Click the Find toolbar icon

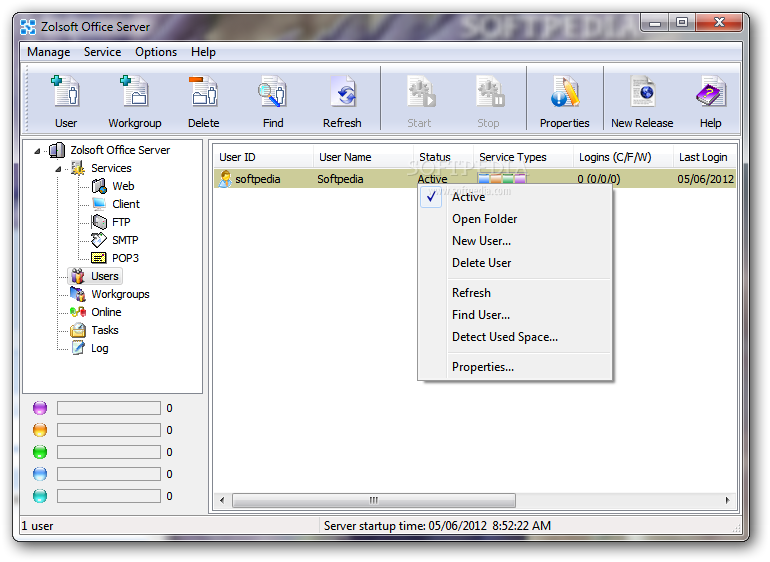point(272,91)
